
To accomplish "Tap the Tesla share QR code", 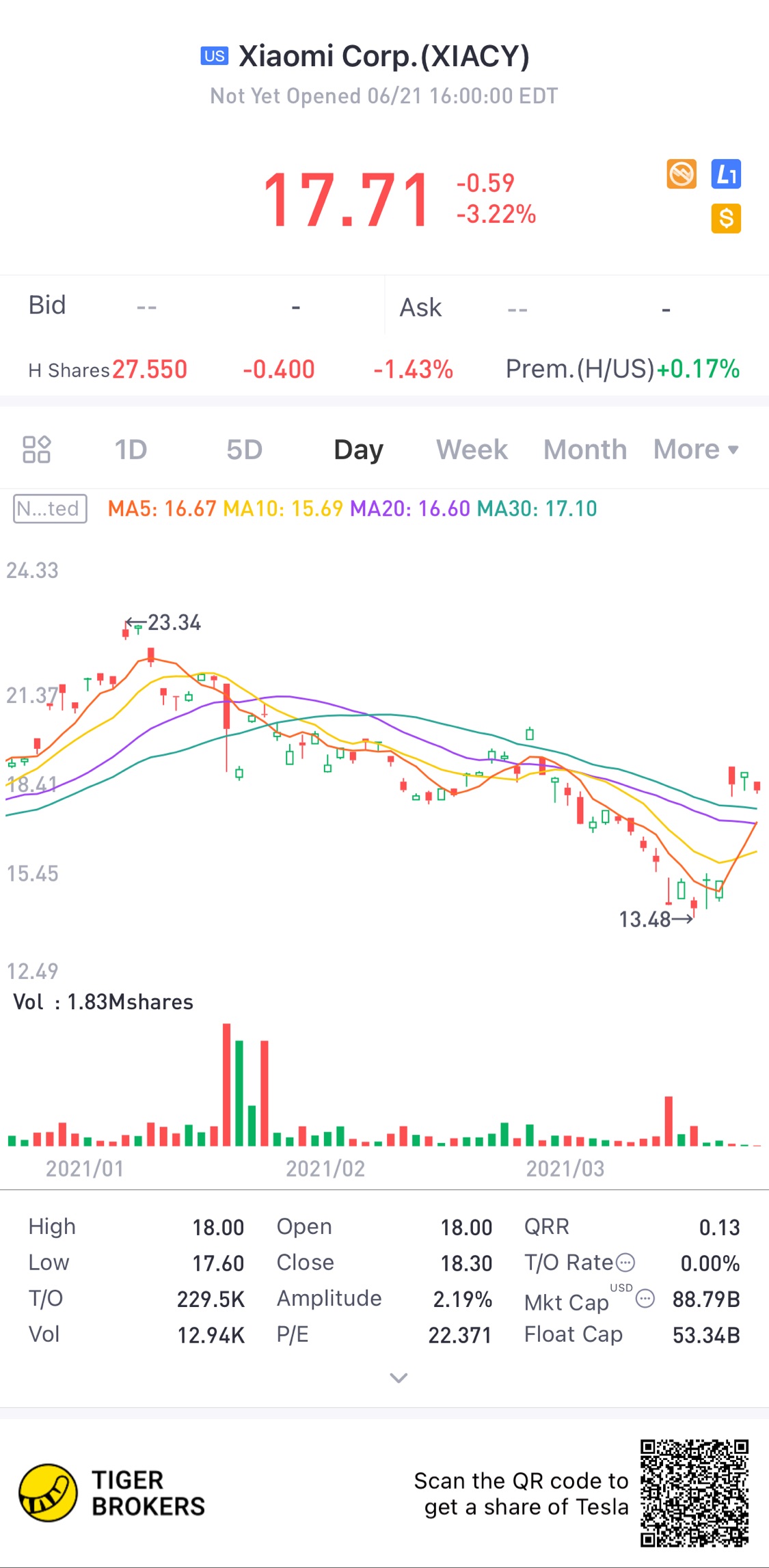I will click(694, 1493).
